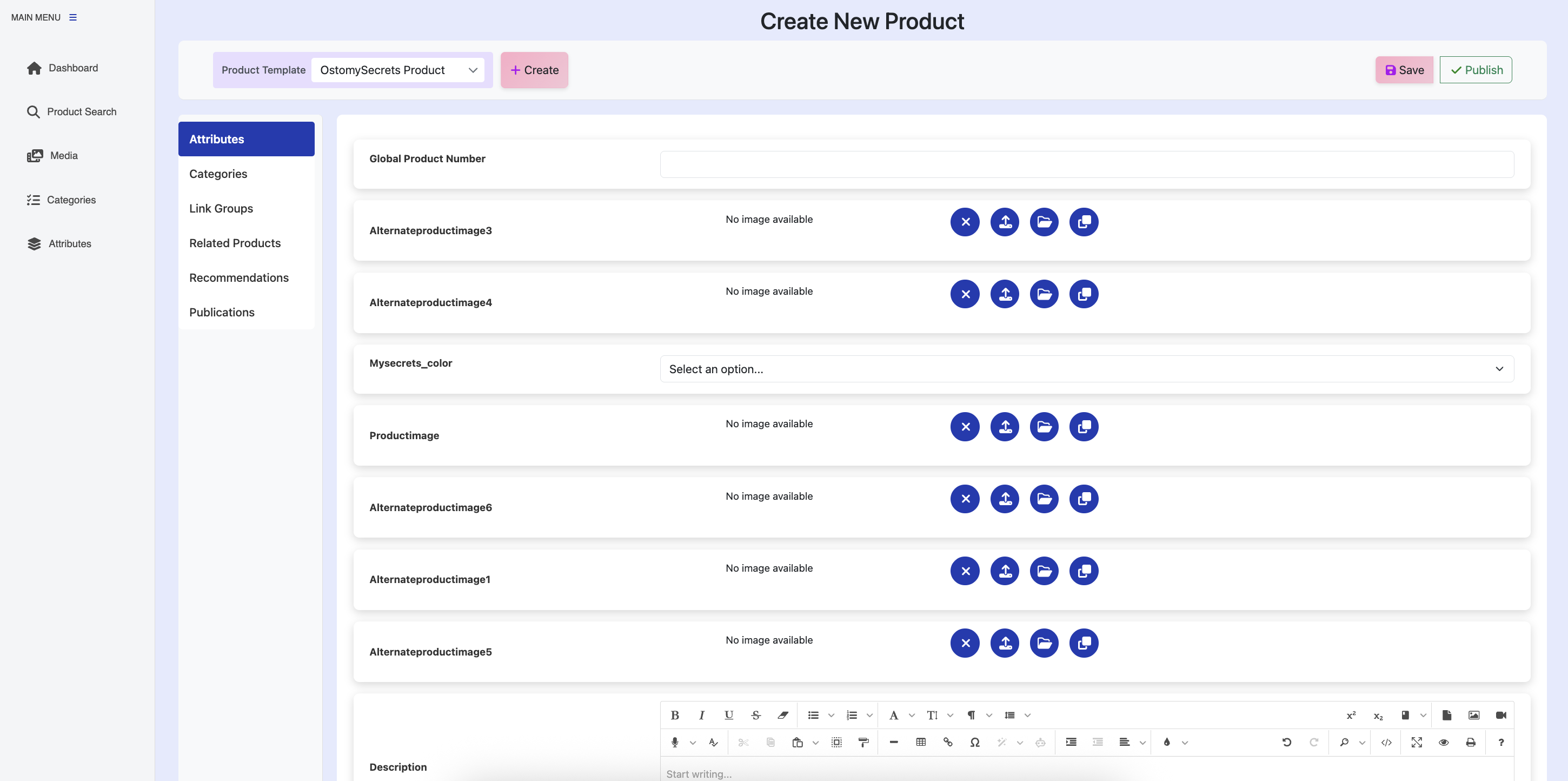
Task: Open media folder icon for Alternateproductimage4
Action: 1044,294
